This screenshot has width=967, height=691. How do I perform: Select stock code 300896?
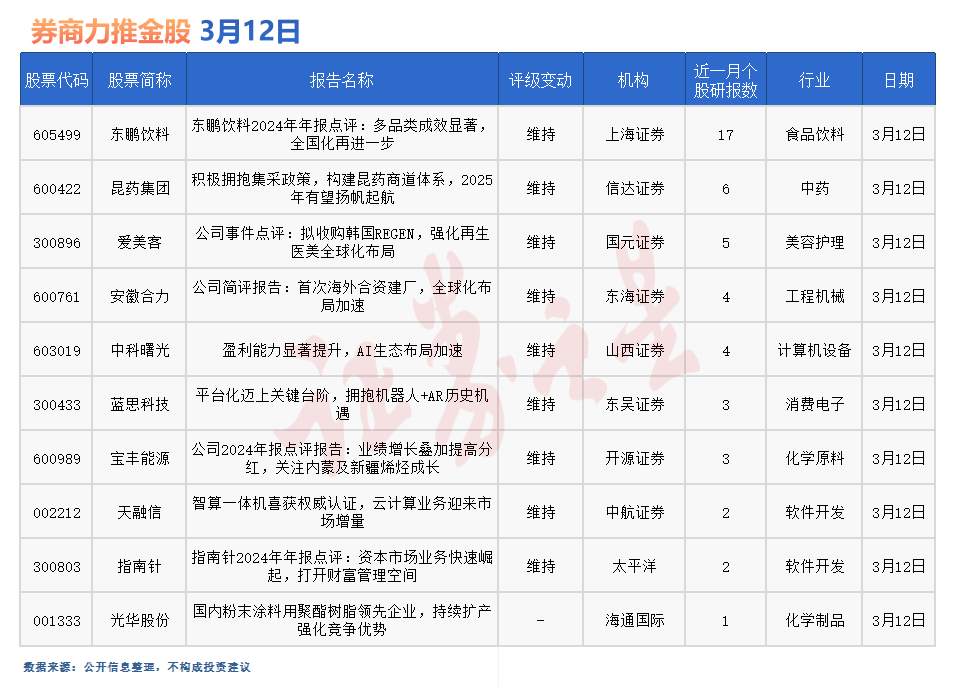(x=57, y=242)
